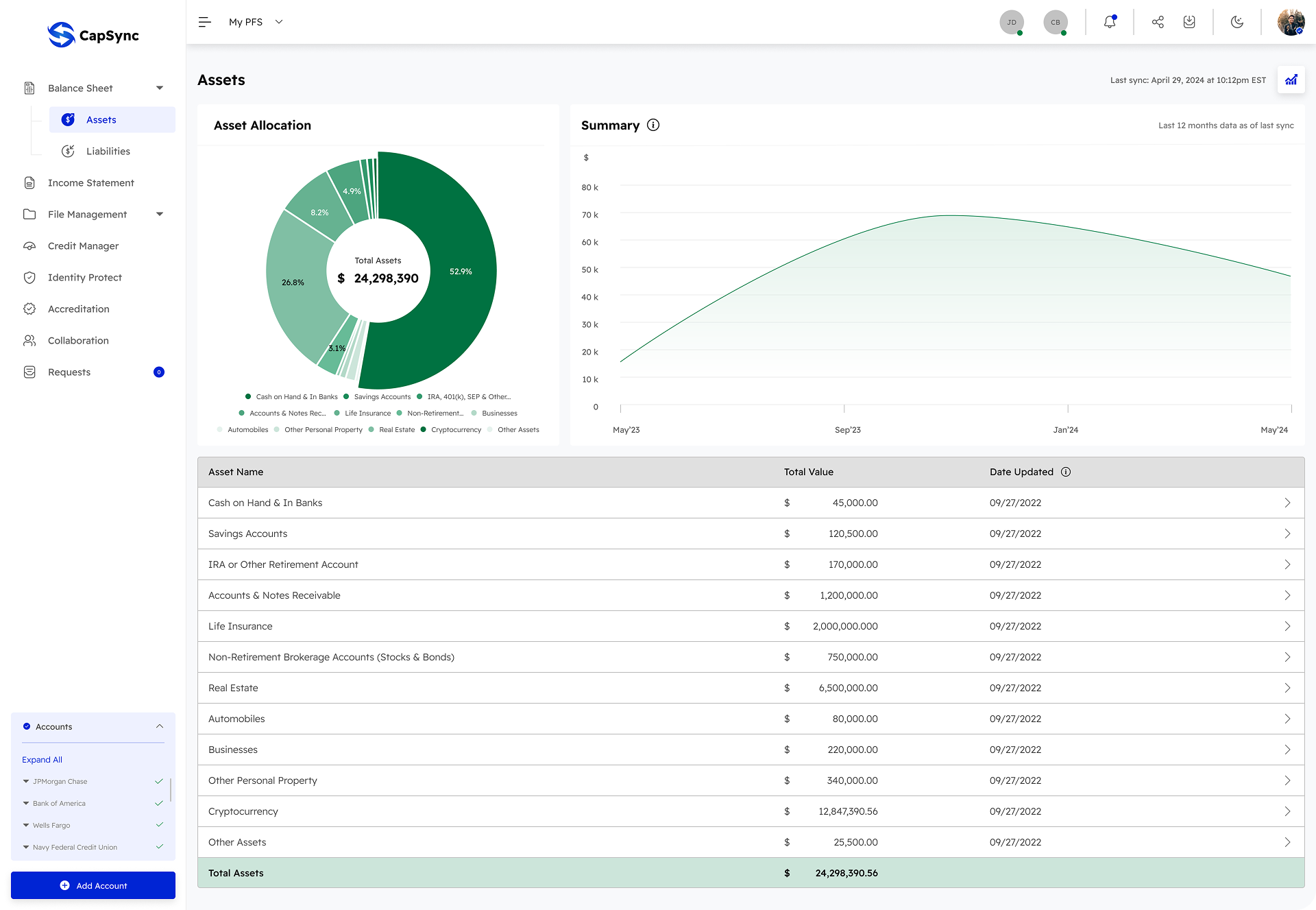Open the Cash on Hand row chevron
Image resolution: width=1316 pixels, height=910 pixels.
1287,503
